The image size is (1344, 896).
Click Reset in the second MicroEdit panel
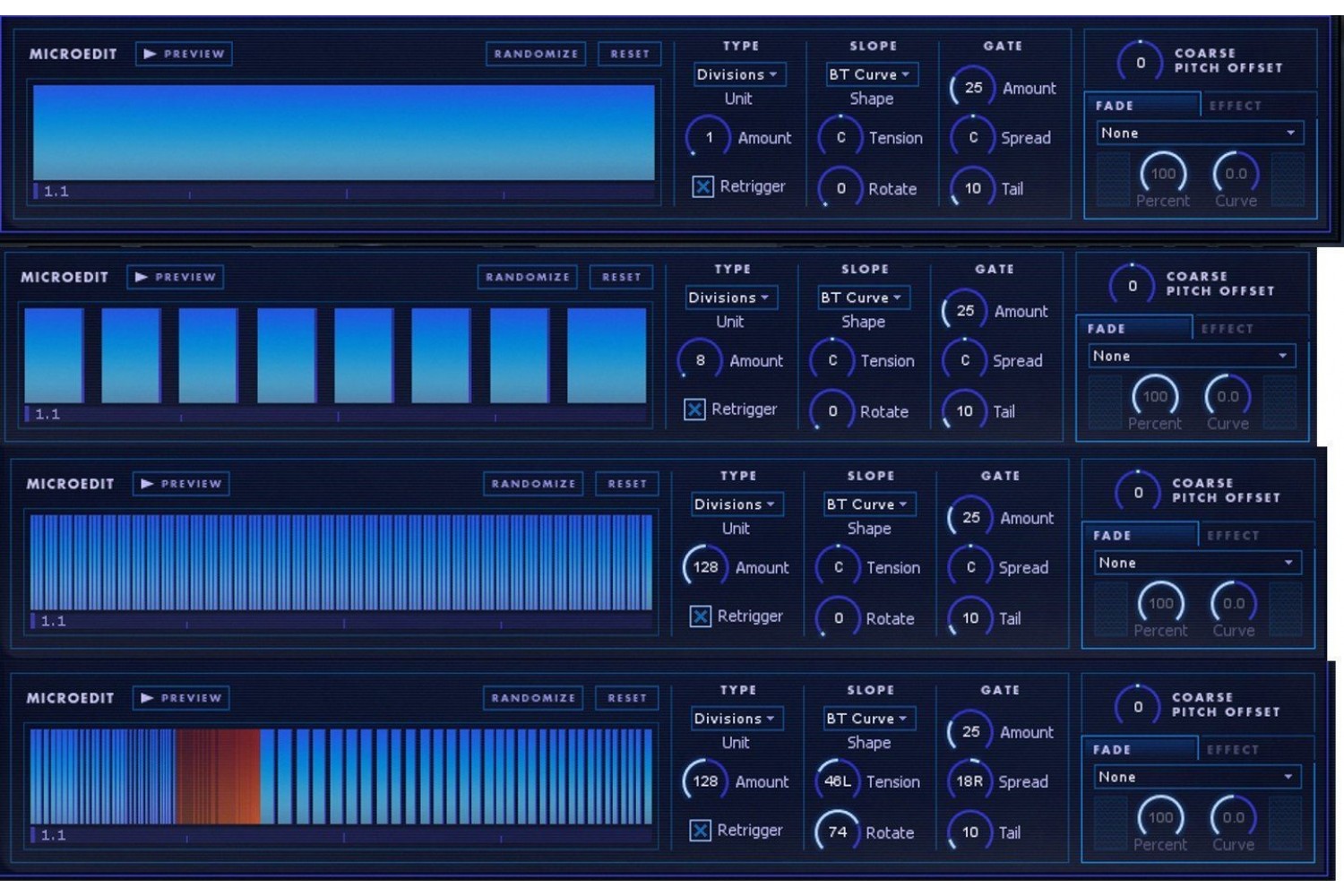pos(622,277)
